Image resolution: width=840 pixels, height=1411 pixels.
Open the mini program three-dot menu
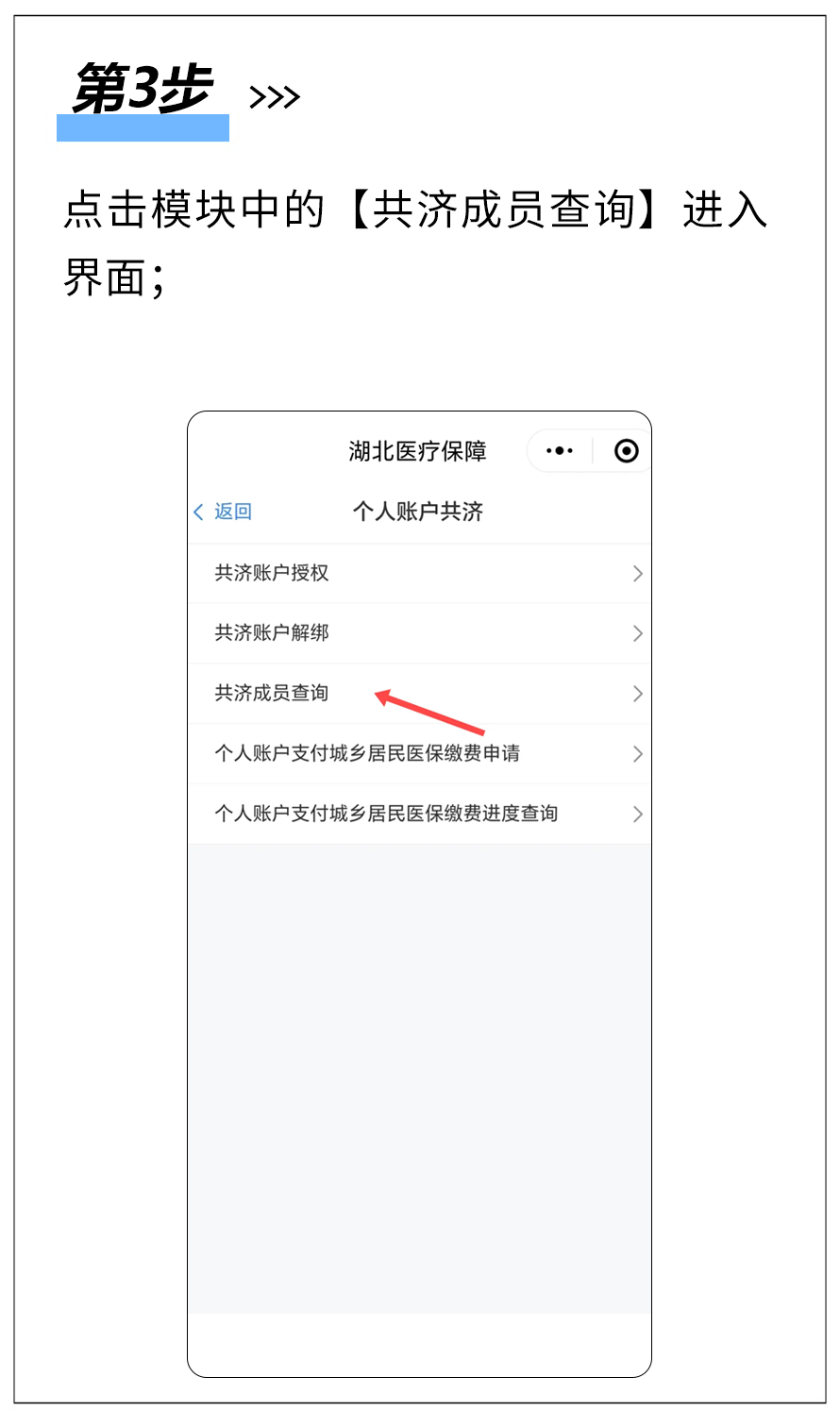560,451
